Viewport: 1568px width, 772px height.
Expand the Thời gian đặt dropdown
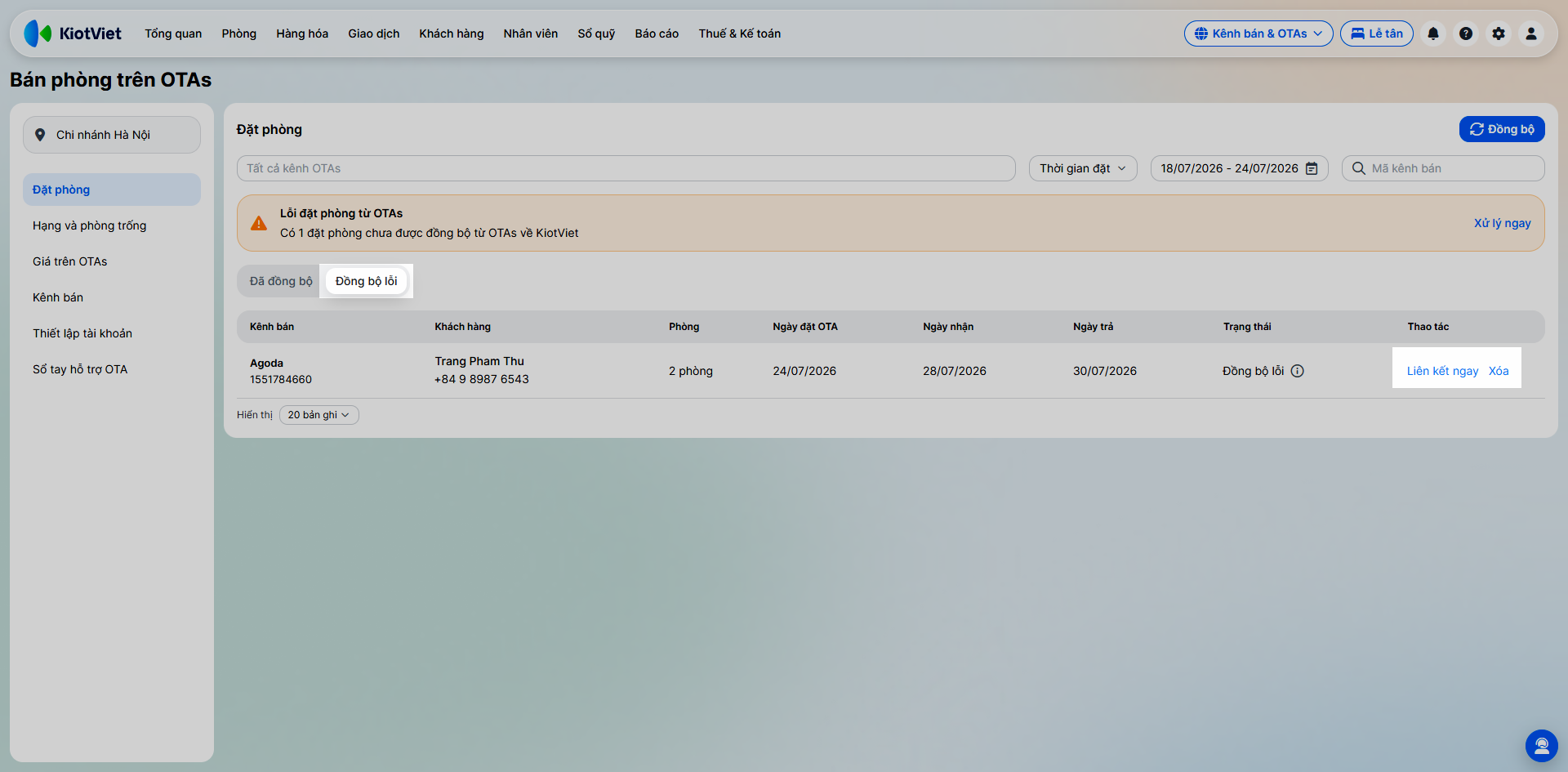coord(1083,168)
